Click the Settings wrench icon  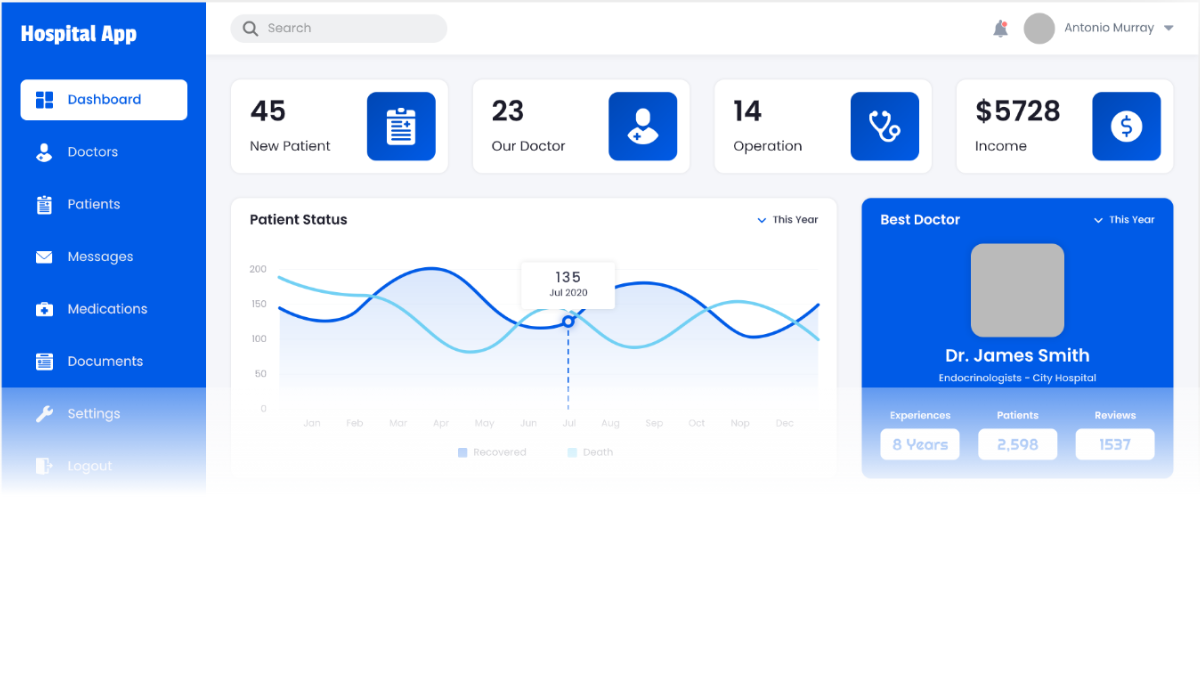point(44,414)
